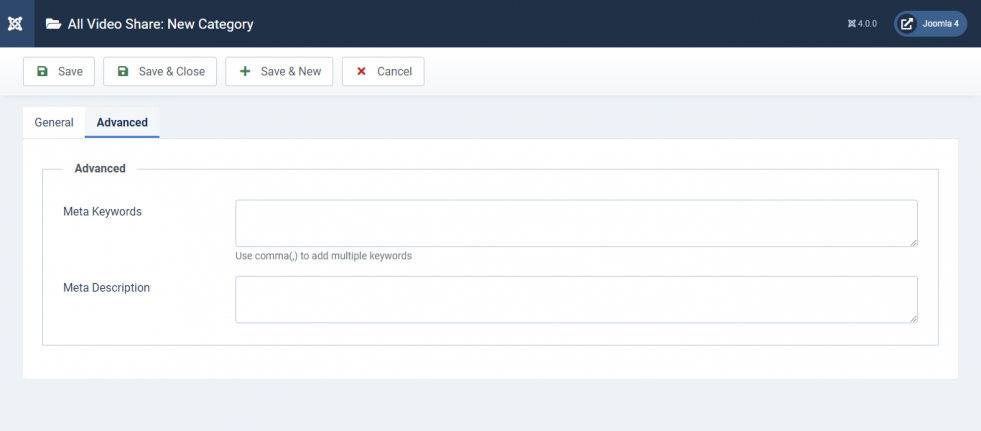Click the Save button
Image resolution: width=981 pixels, height=431 pixels.
tap(59, 71)
